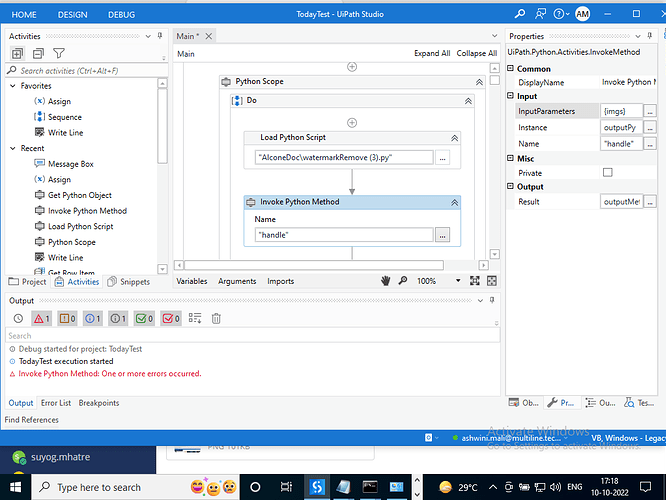
Task: Open the HOME ribbon tab
Action: (24, 14)
